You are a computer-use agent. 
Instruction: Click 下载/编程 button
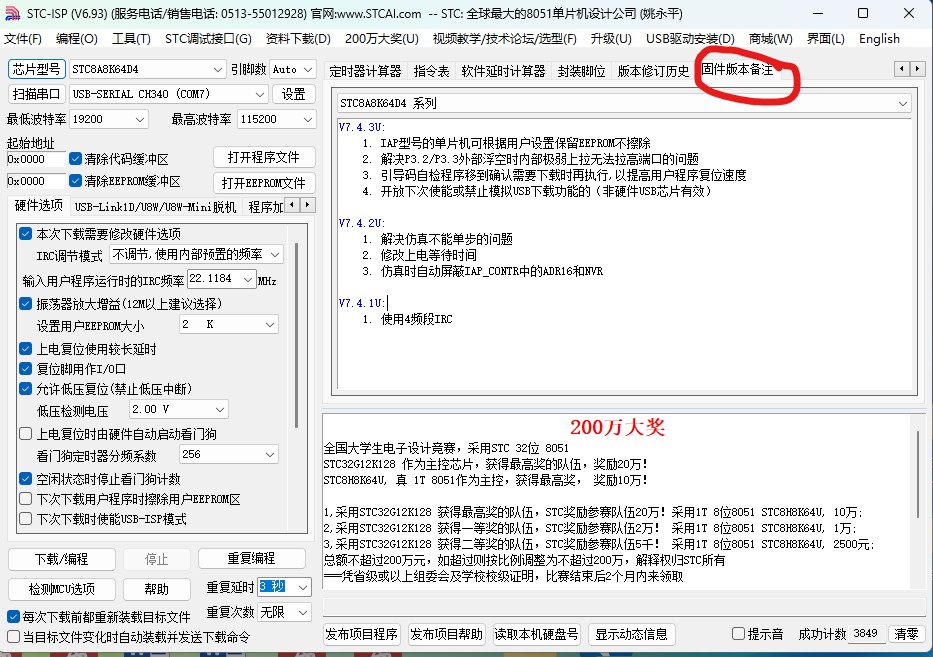tap(61, 559)
